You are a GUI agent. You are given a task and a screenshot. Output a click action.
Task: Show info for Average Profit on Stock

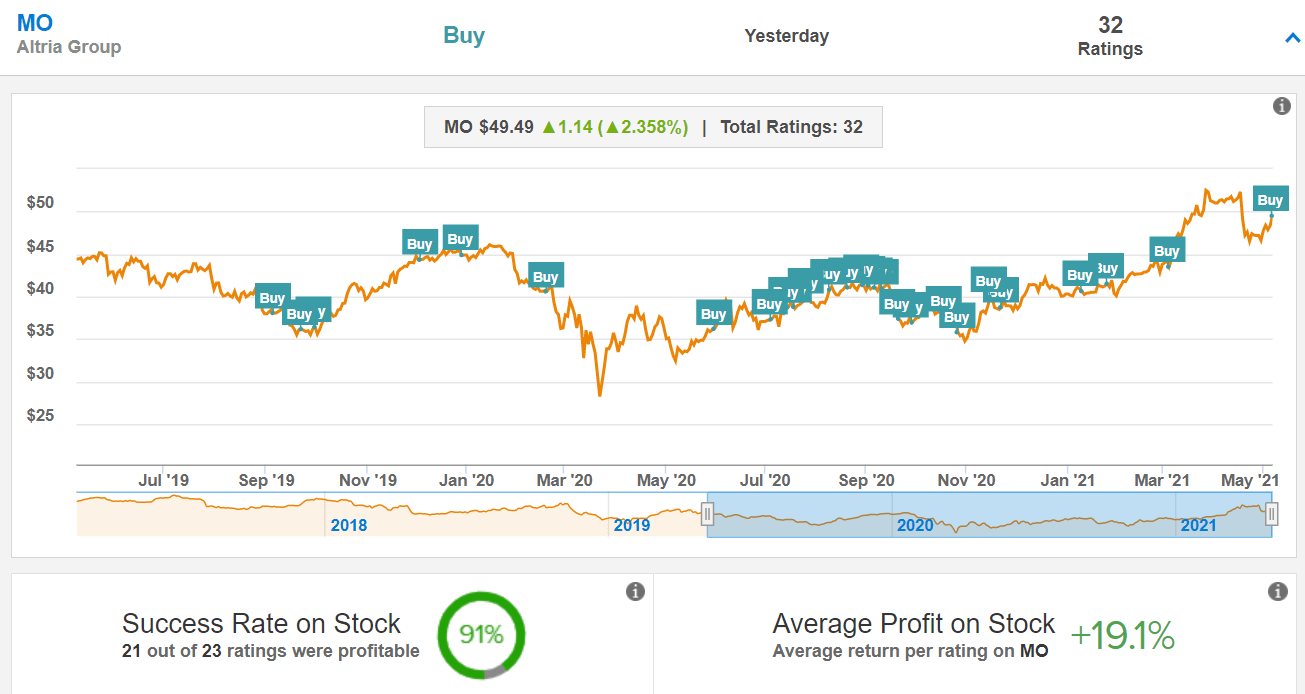(1278, 592)
